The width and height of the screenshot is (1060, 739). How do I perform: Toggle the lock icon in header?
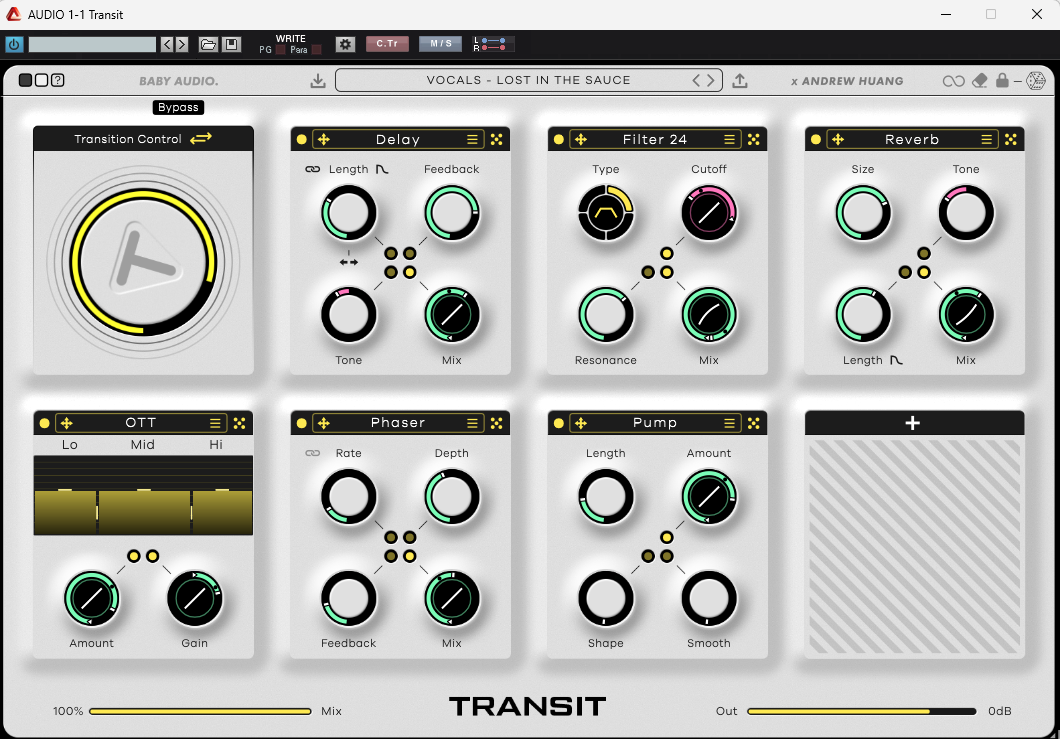(1003, 80)
